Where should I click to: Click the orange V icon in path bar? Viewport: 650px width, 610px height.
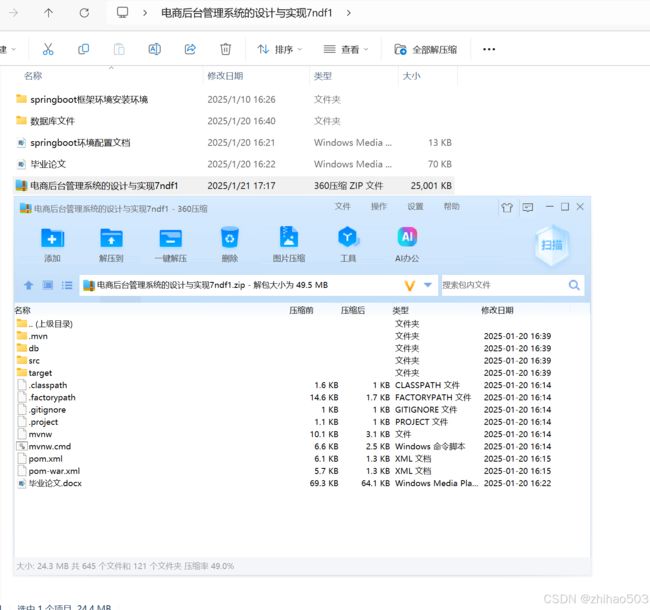tap(410, 285)
